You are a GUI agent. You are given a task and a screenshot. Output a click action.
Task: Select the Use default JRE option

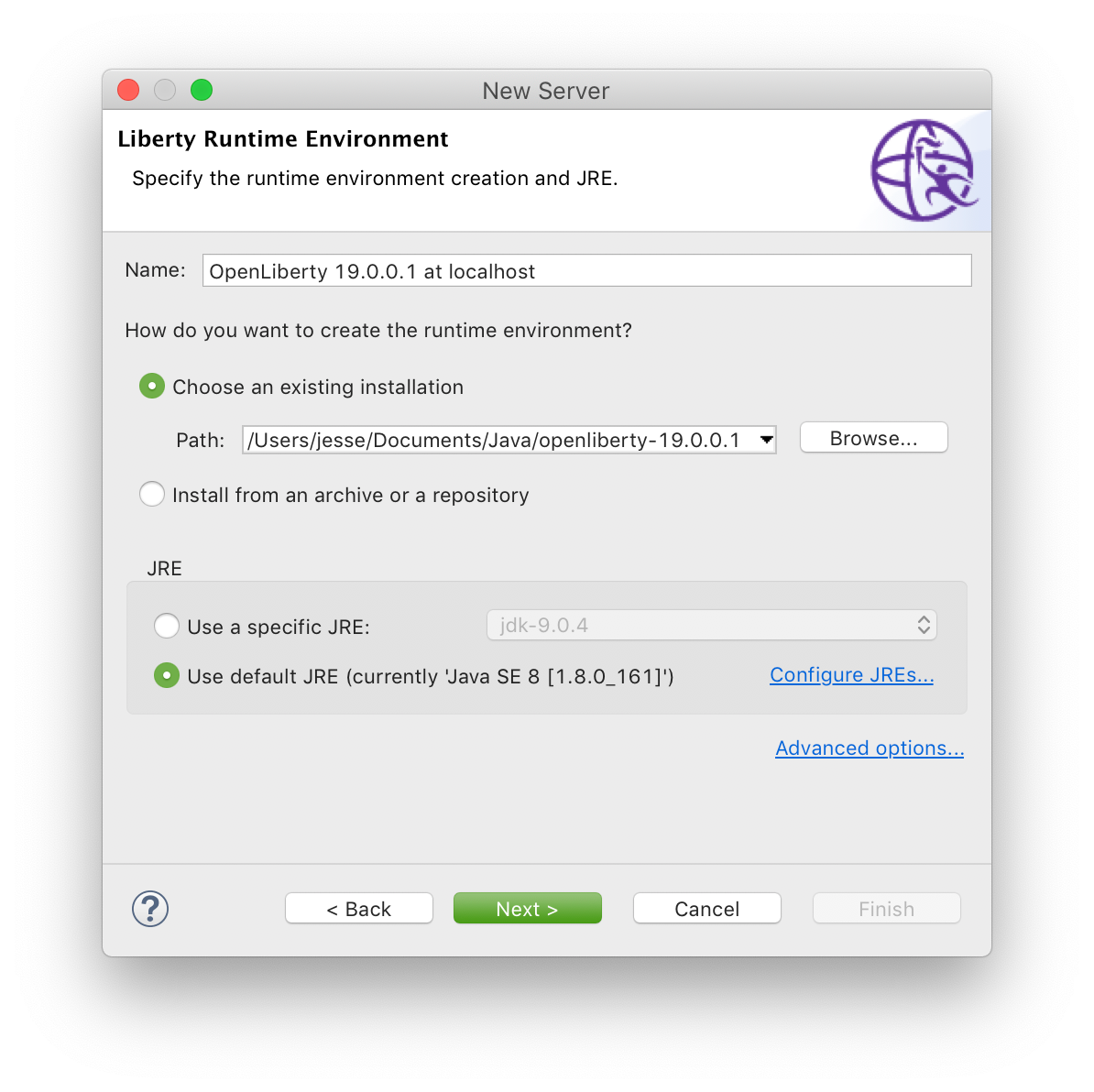(167, 676)
